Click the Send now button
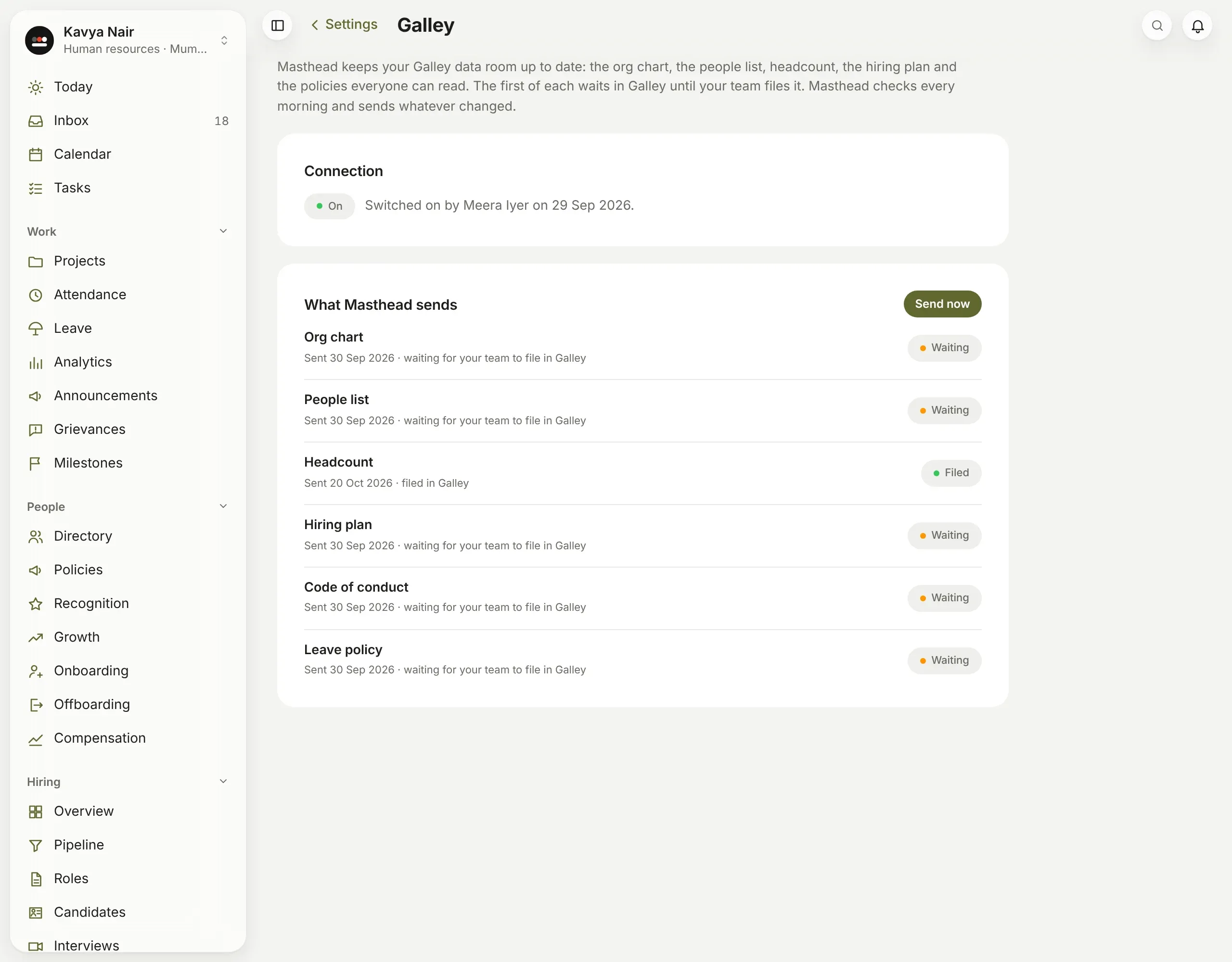The image size is (1232, 962). (x=942, y=304)
